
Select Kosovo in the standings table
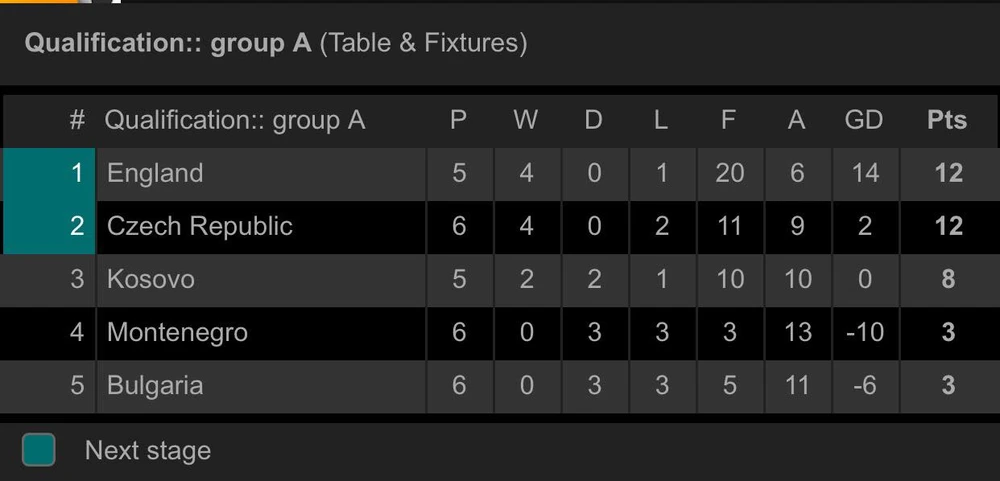coord(150,279)
